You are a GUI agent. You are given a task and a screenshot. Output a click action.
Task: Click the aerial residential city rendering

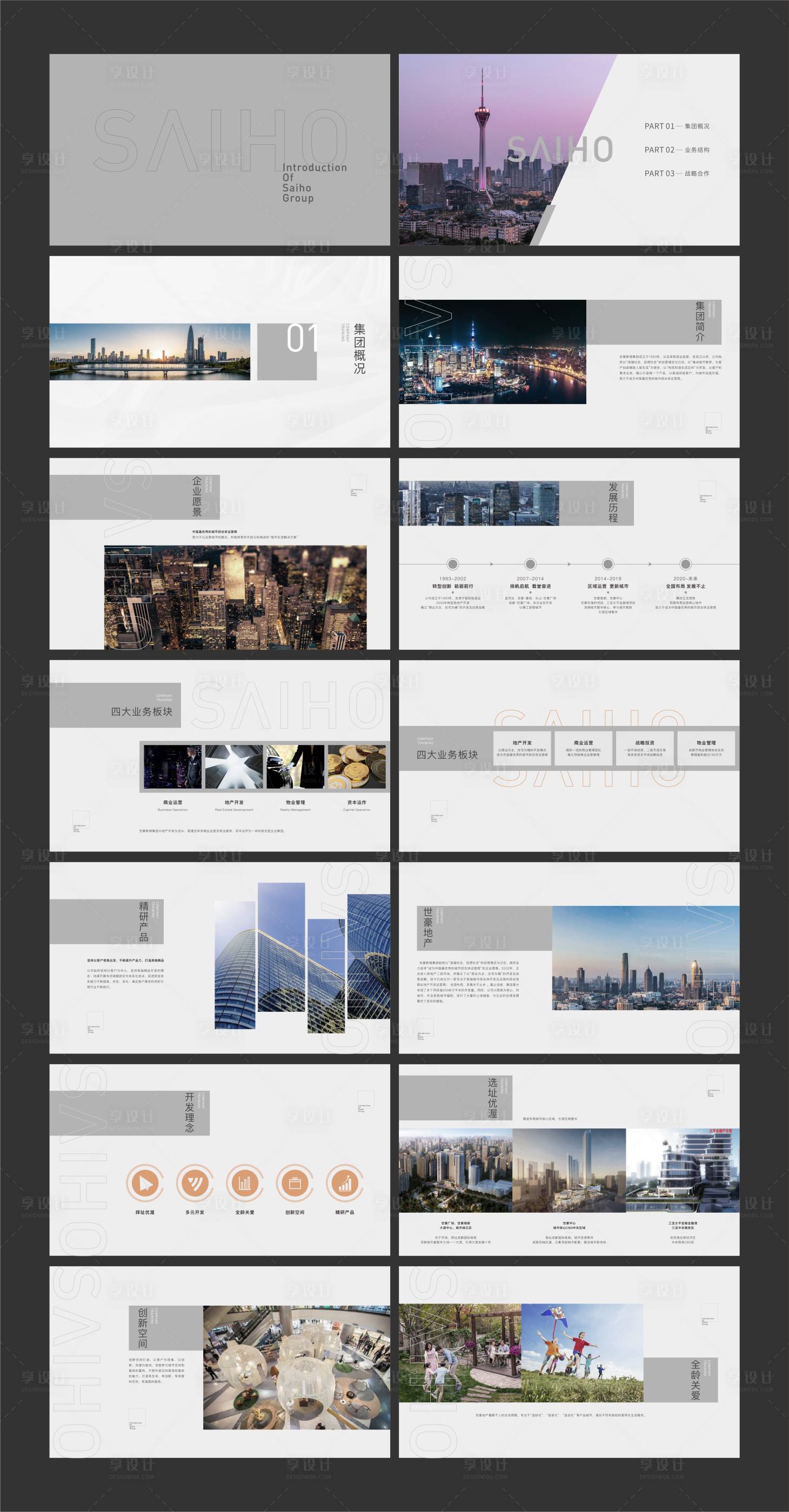[456, 1171]
